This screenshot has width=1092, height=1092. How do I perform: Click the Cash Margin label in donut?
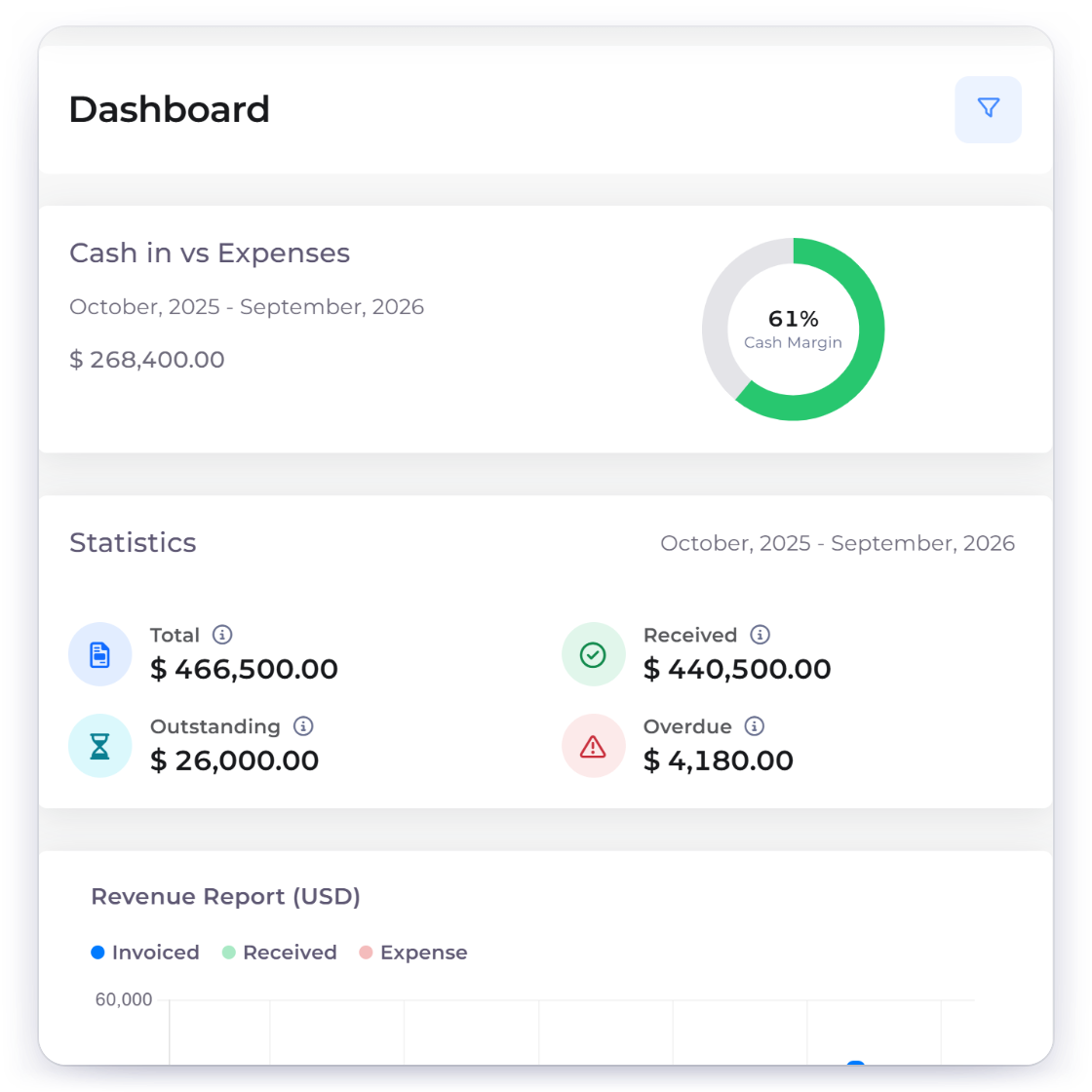(x=794, y=342)
